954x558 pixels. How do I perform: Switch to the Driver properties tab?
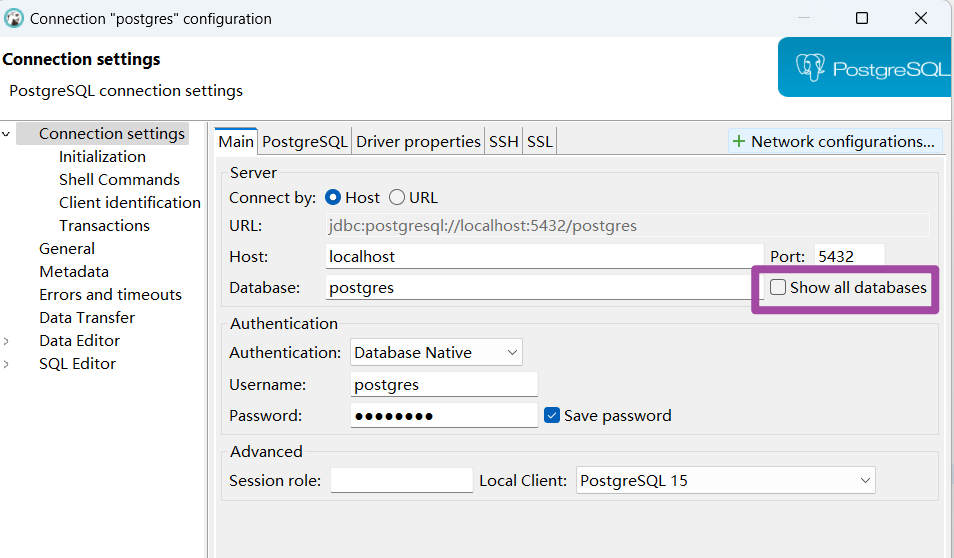tap(418, 142)
